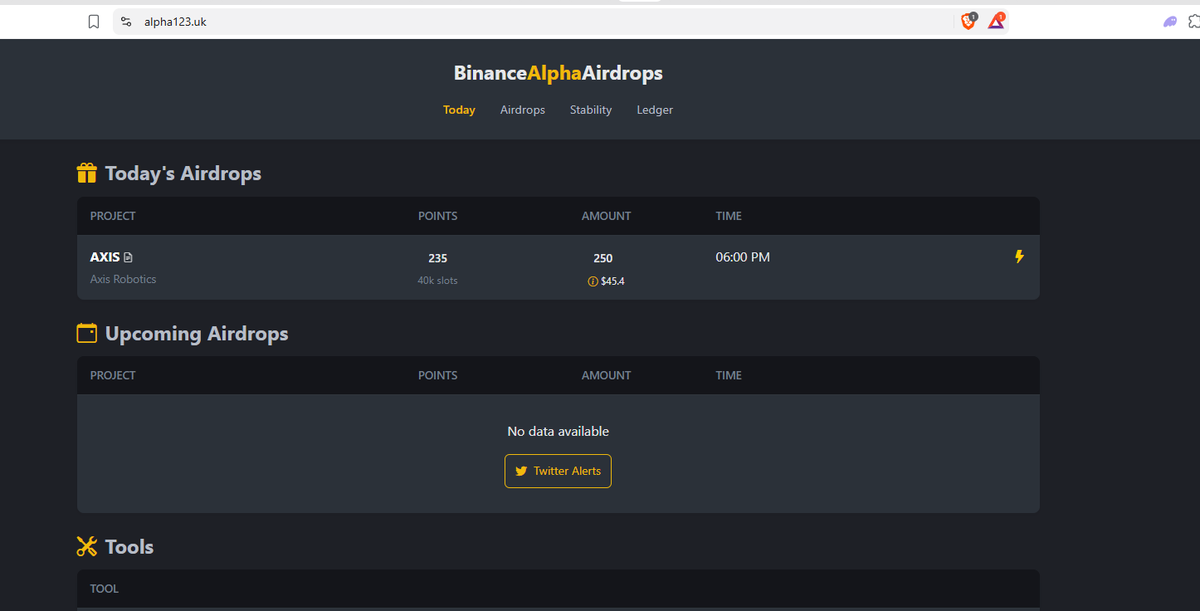
Task: Select the AXIS project name
Action: [105, 258]
